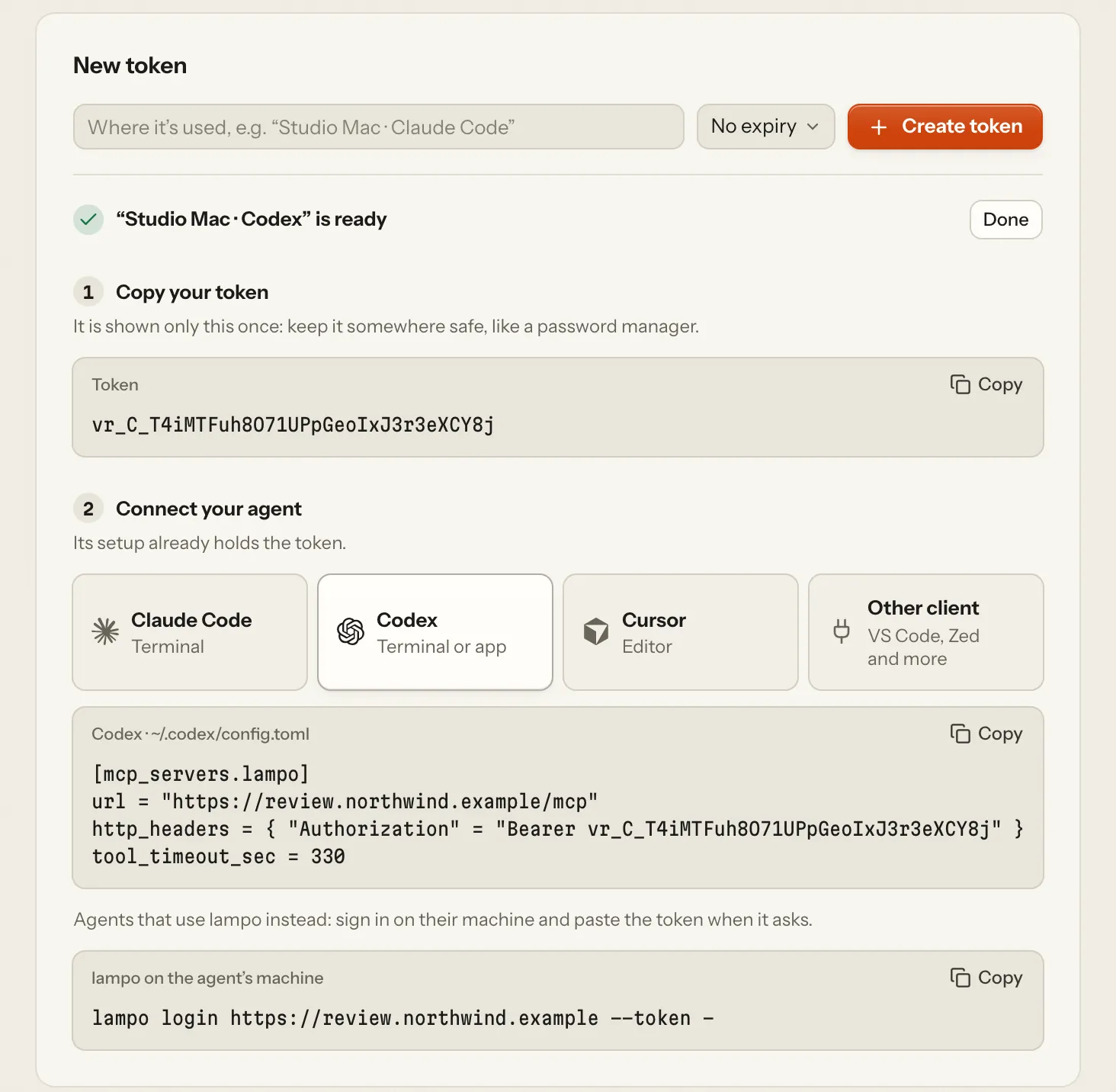Click the Claude Code starburst icon

click(105, 631)
